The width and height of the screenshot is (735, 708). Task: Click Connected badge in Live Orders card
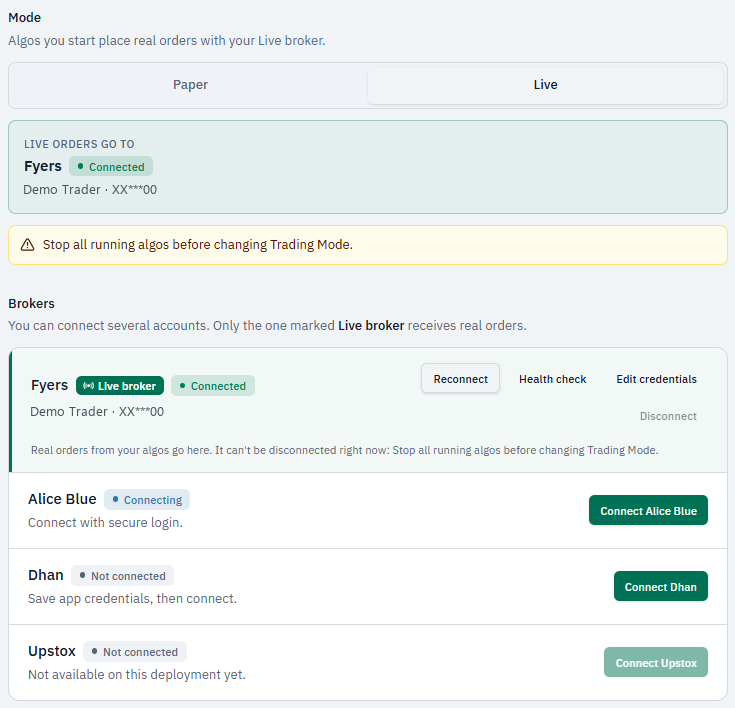tap(111, 166)
